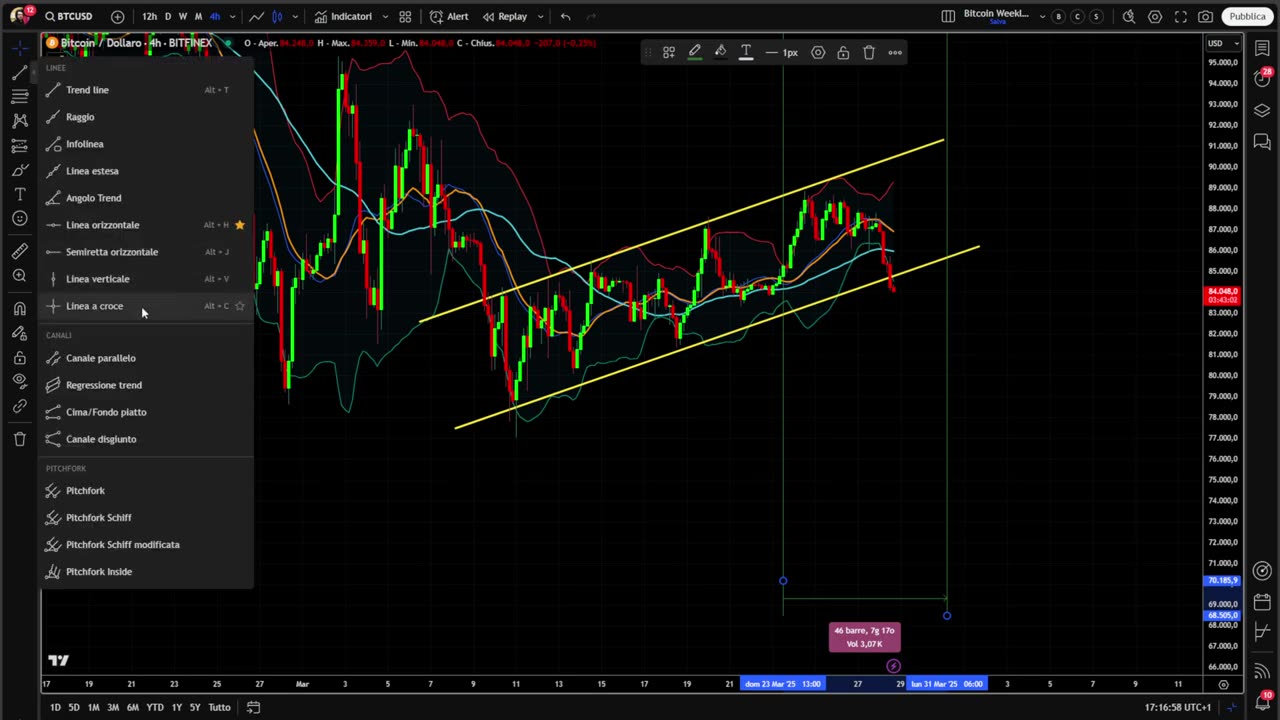
Task: Select candlestick chart type icon
Action: pos(278,16)
